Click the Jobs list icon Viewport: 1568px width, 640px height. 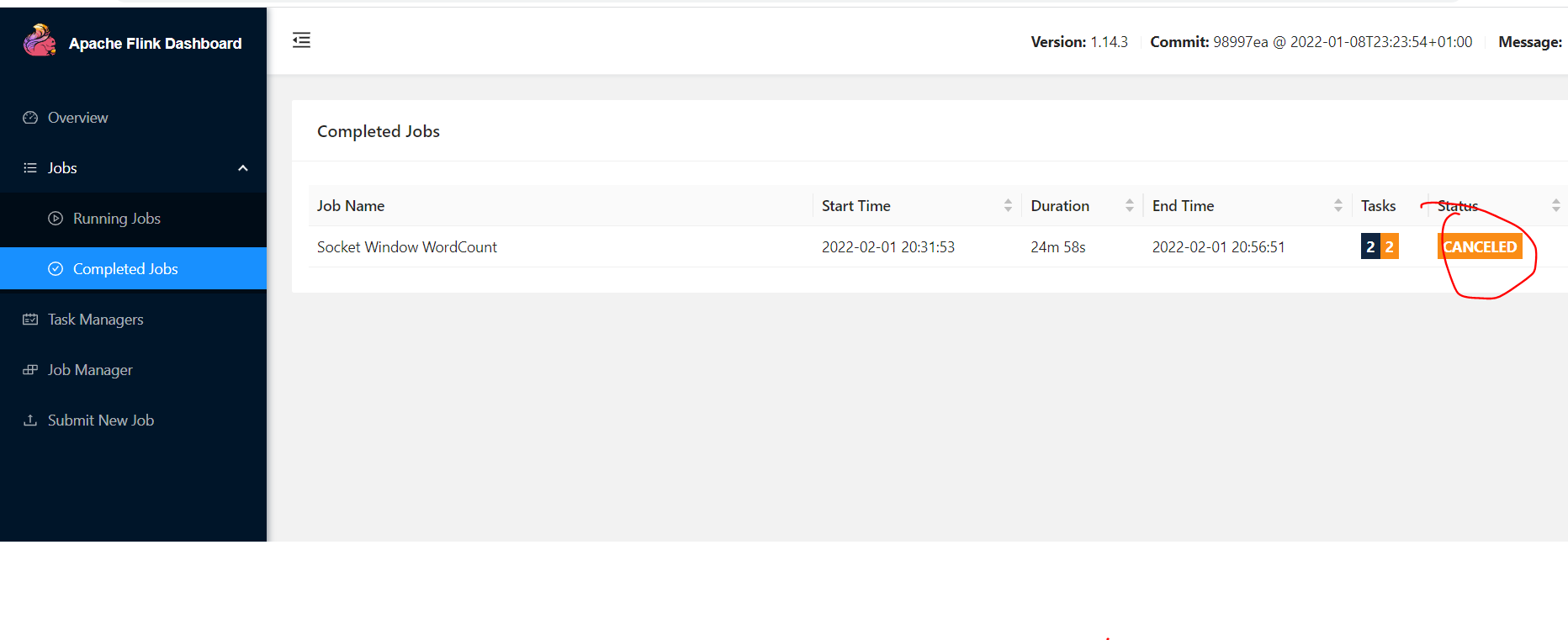point(30,168)
